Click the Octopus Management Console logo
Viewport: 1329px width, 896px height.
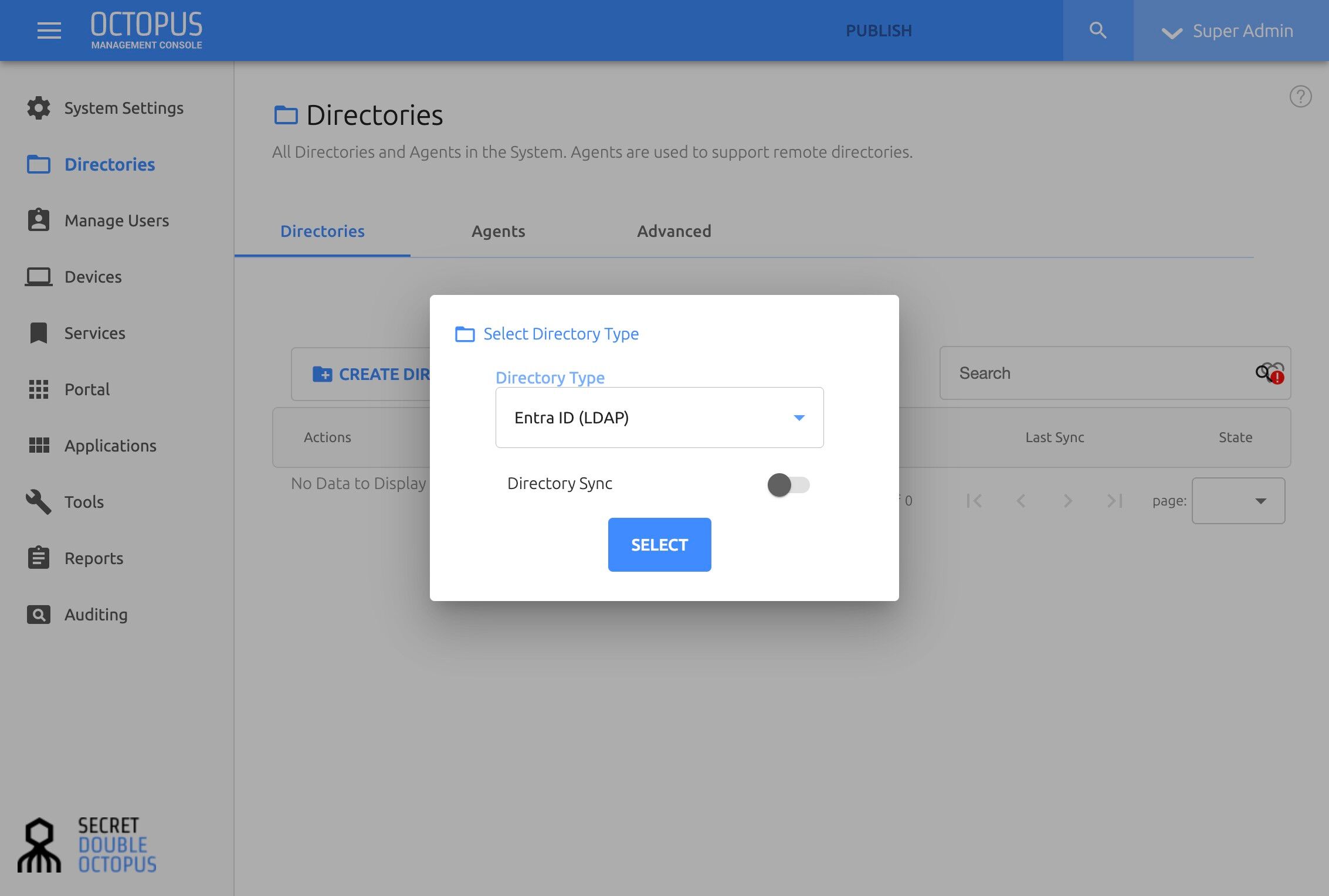click(147, 30)
